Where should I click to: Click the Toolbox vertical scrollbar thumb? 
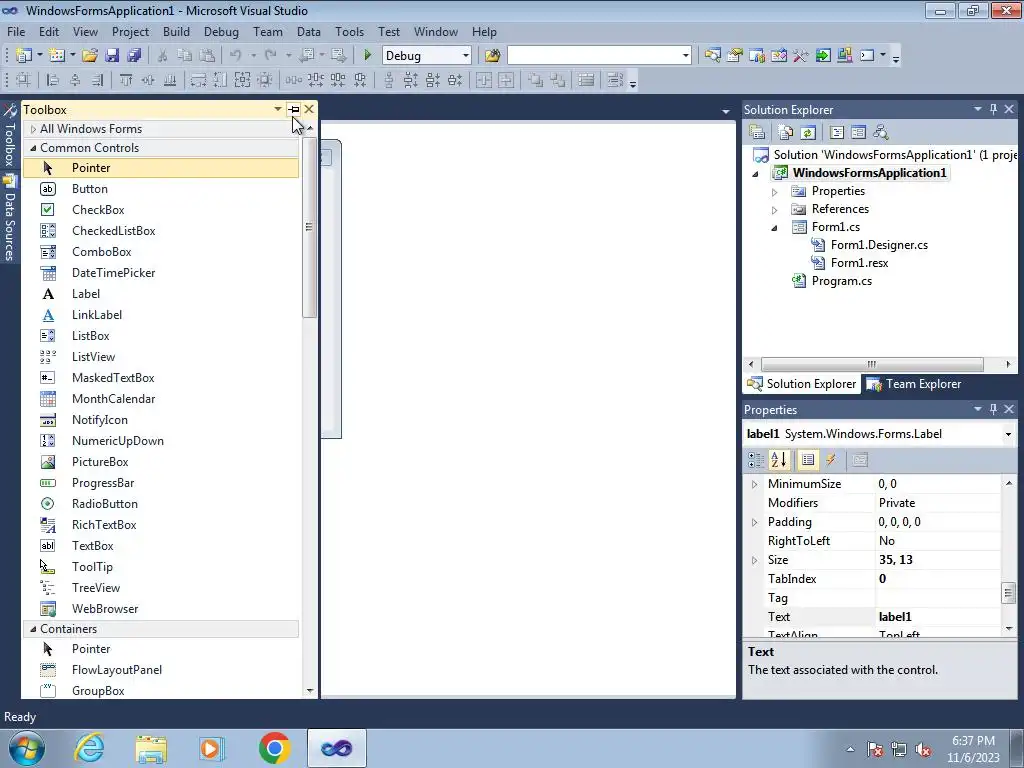click(310, 227)
